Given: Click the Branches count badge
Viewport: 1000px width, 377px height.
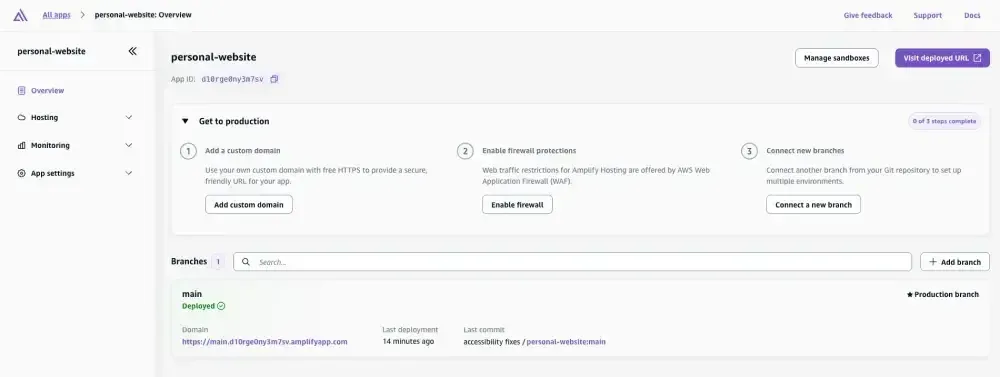Looking at the screenshot, I should pos(217,262).
